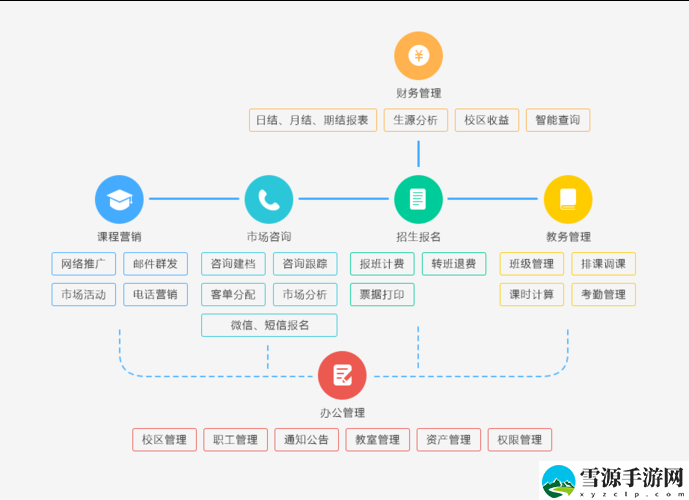
Task: Click the 招生报名 label
Action: [418, 237]
